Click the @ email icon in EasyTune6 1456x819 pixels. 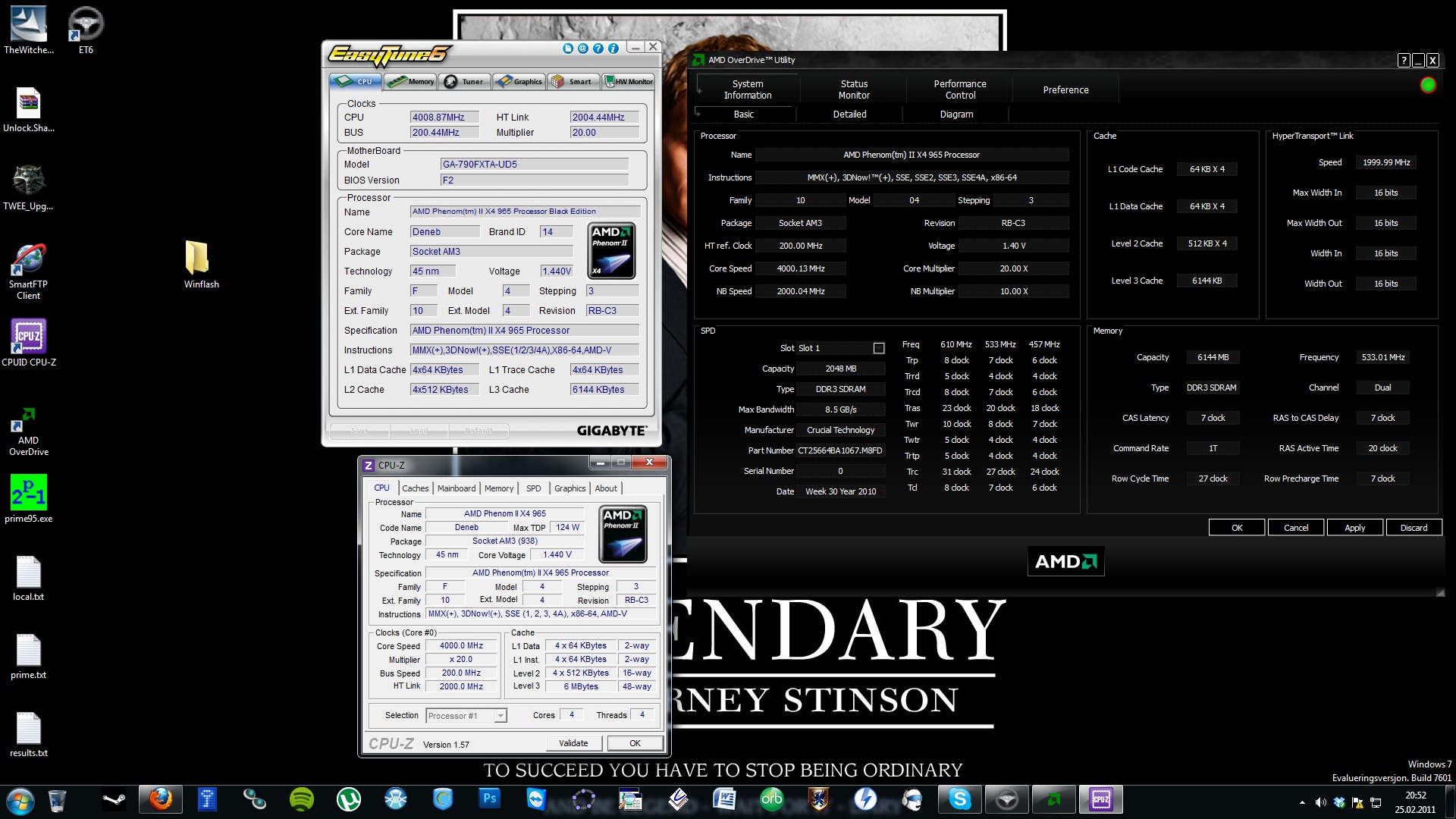pos(583,48)
